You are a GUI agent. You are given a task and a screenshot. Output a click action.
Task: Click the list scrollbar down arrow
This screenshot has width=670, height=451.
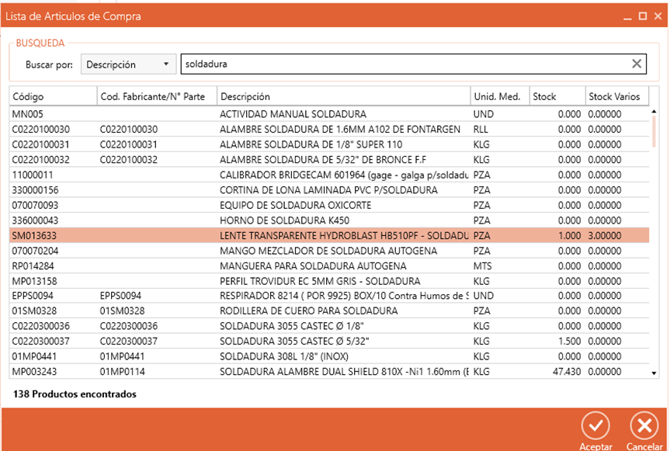(x=654, y=373)
